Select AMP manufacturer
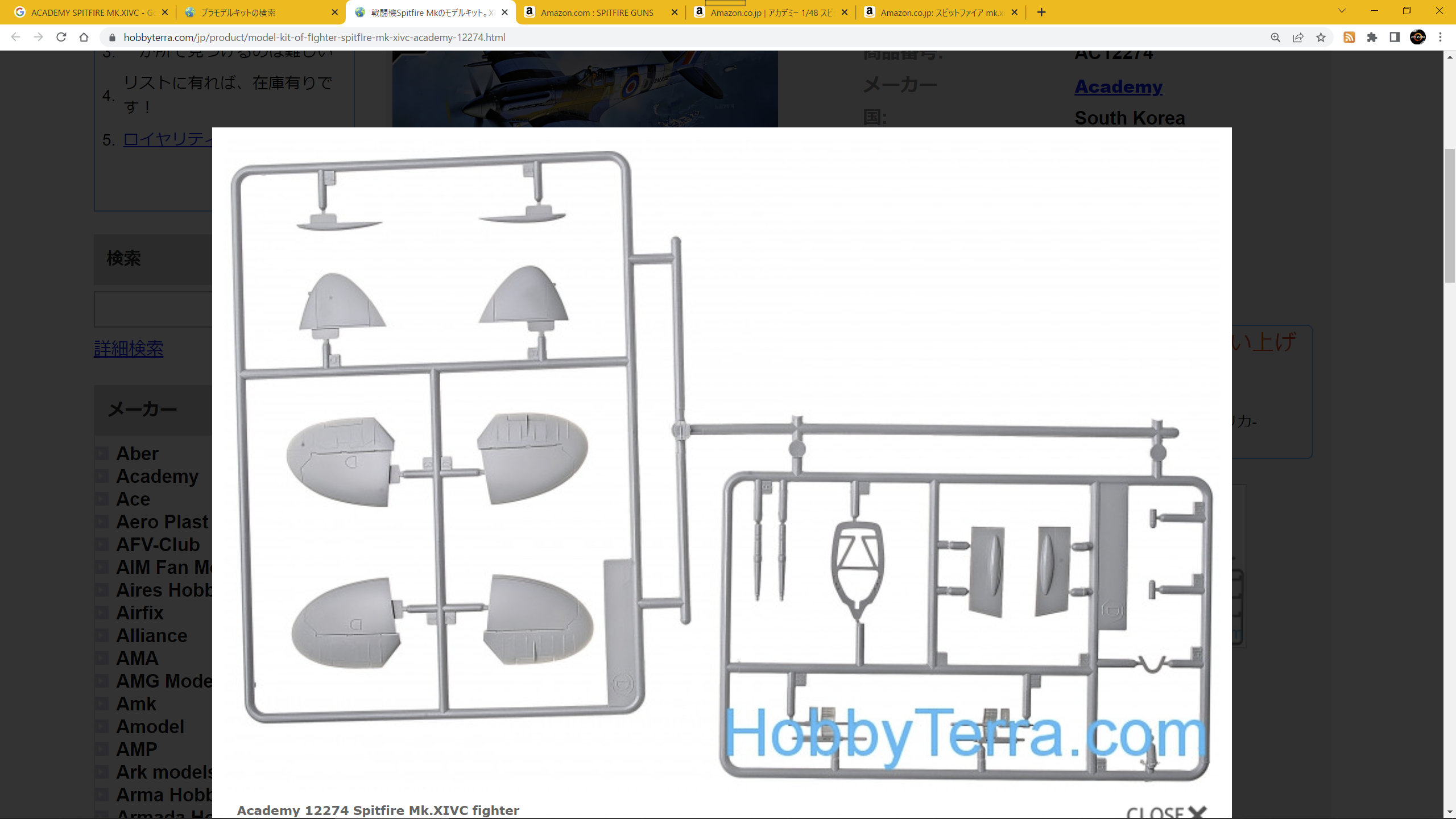Screen dimensions: 1456x819 136,750
